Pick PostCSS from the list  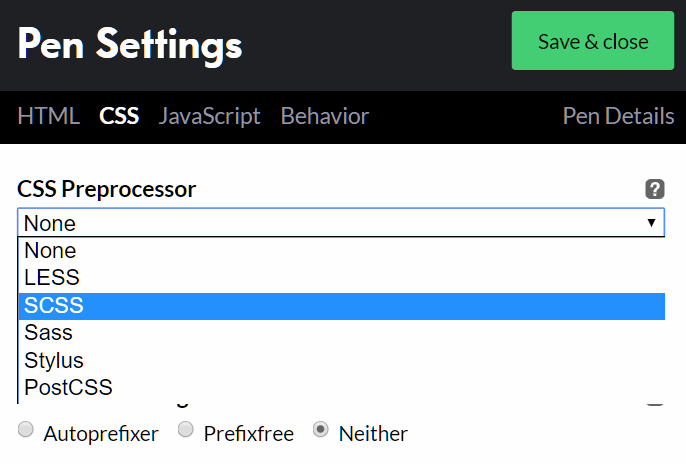(69, 387)
